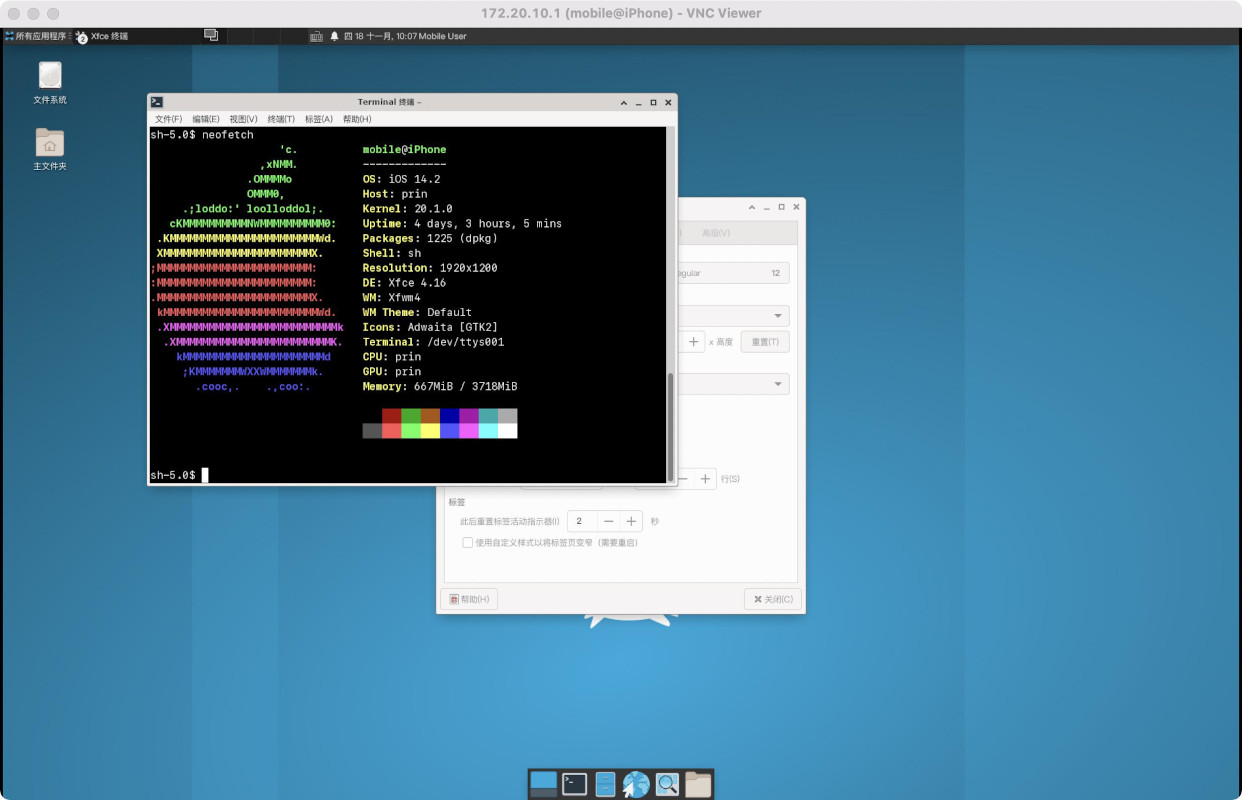Open the terminal emulator from the dock
Screen dimensions: 1242x800
(x=574, y=784)
